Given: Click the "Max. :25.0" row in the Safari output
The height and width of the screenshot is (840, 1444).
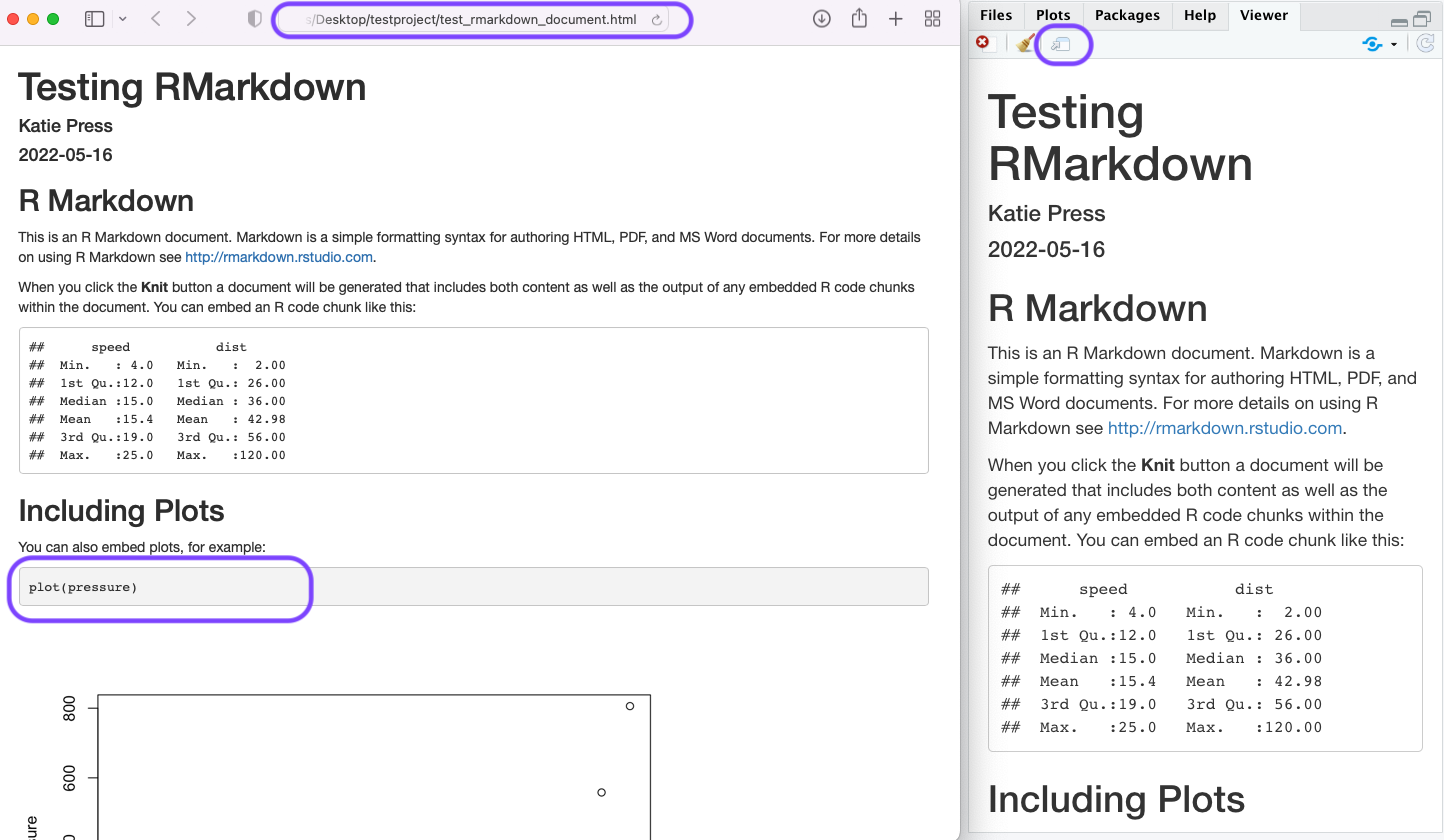Looking at the screenshot, I should [x=158, y=455].
